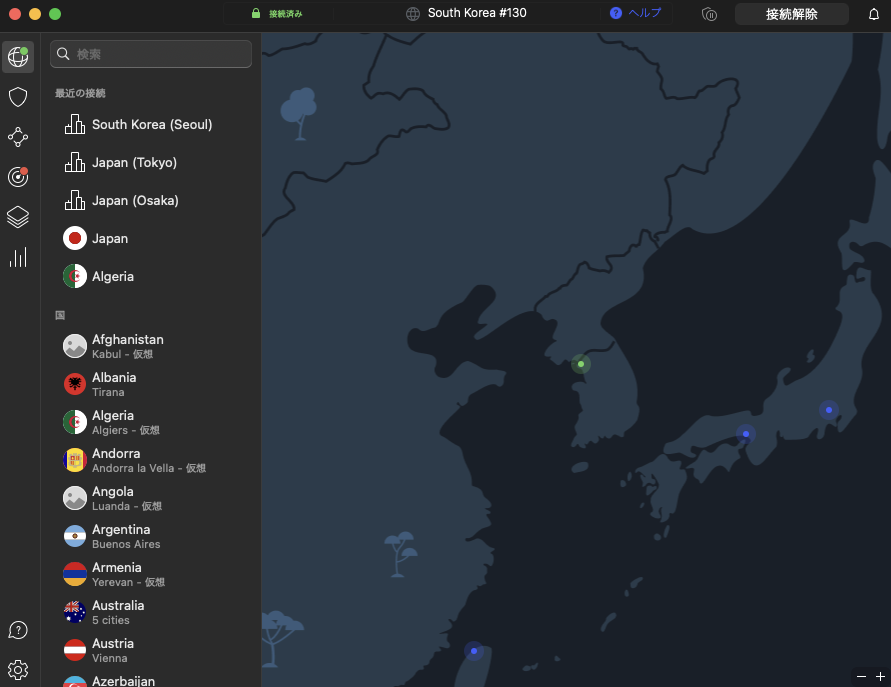
Task: Open the ヘルプ help link
Action: point(636,14)
